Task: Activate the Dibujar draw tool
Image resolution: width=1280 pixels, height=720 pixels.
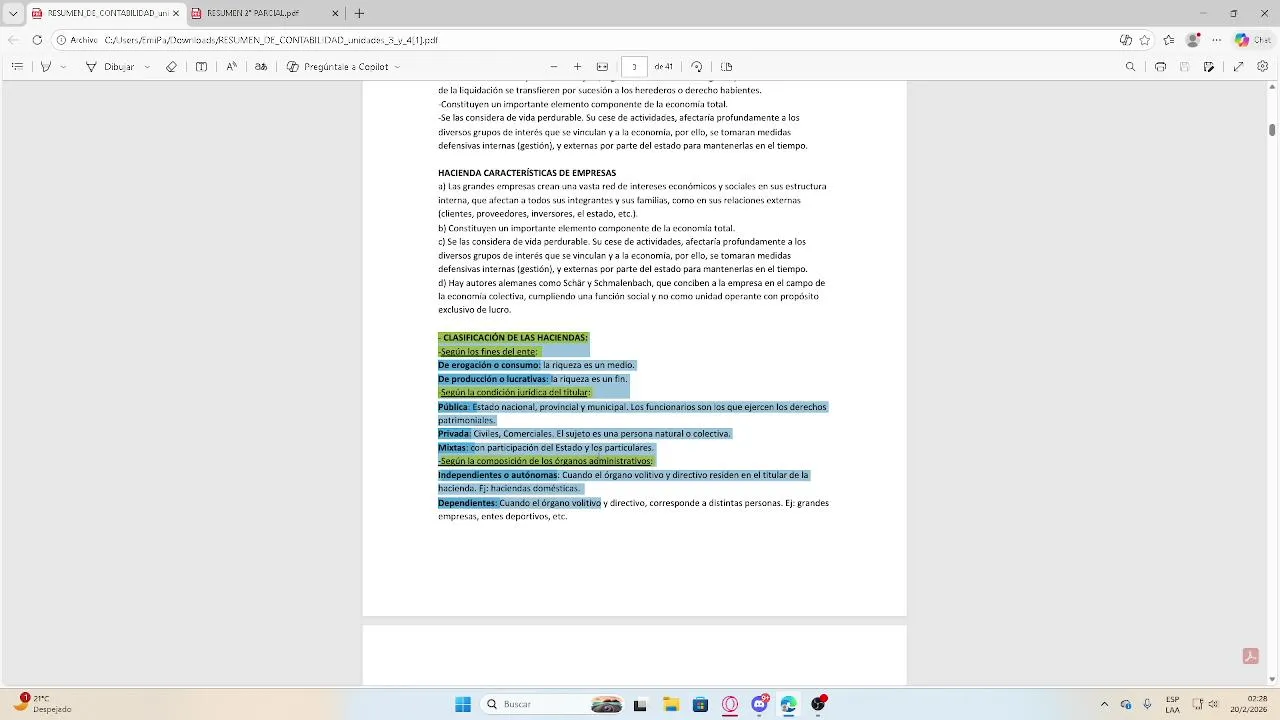Action: [111, 67]
